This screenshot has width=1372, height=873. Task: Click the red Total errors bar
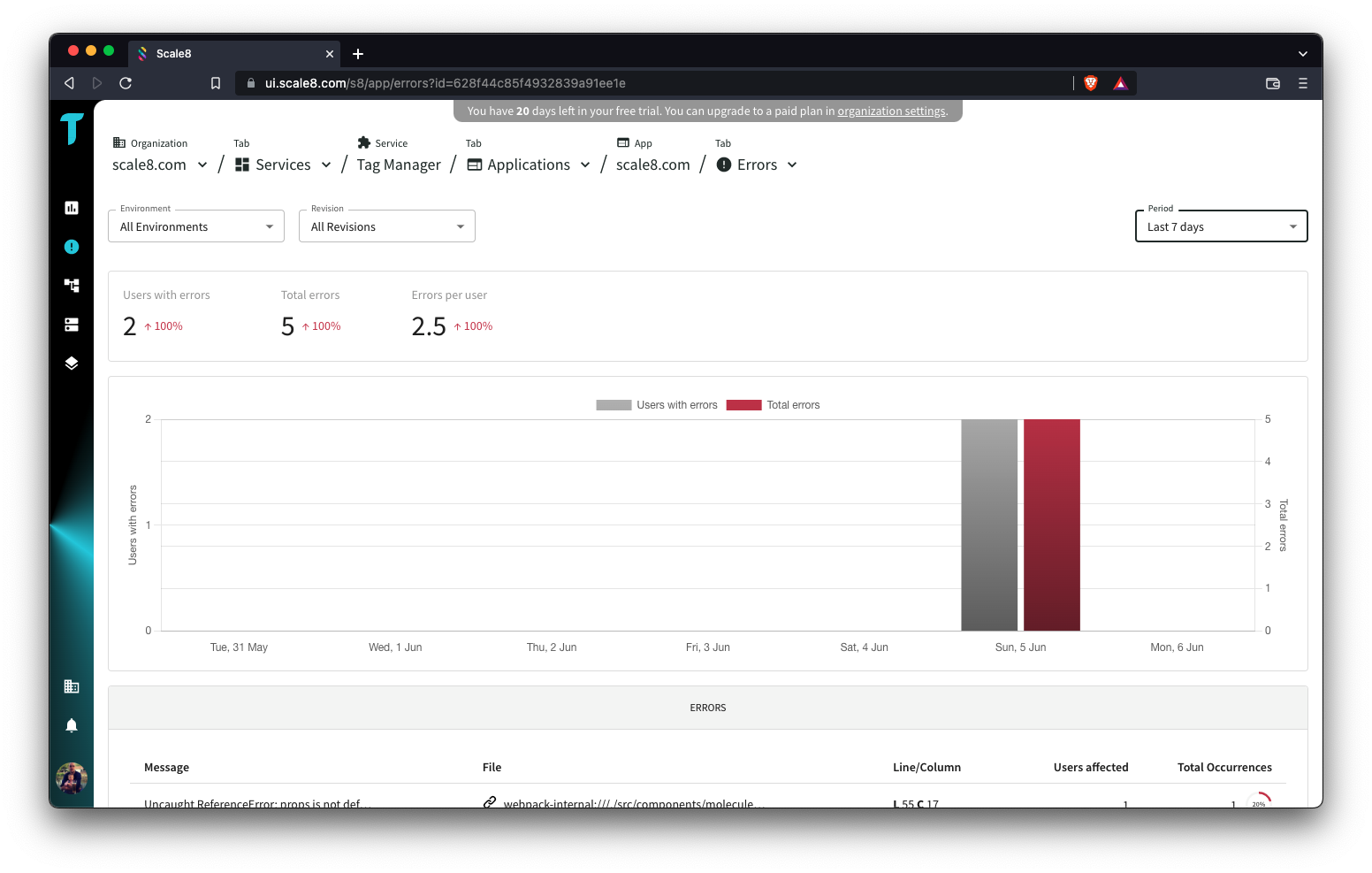click(x=1052, y=525)
